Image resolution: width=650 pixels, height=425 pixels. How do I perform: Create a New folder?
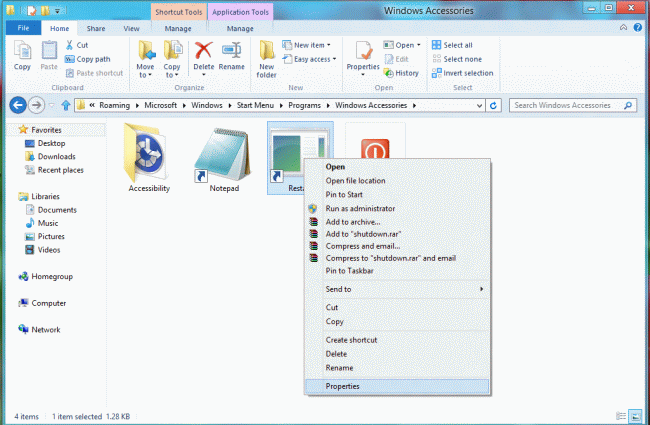click(267, 59)
